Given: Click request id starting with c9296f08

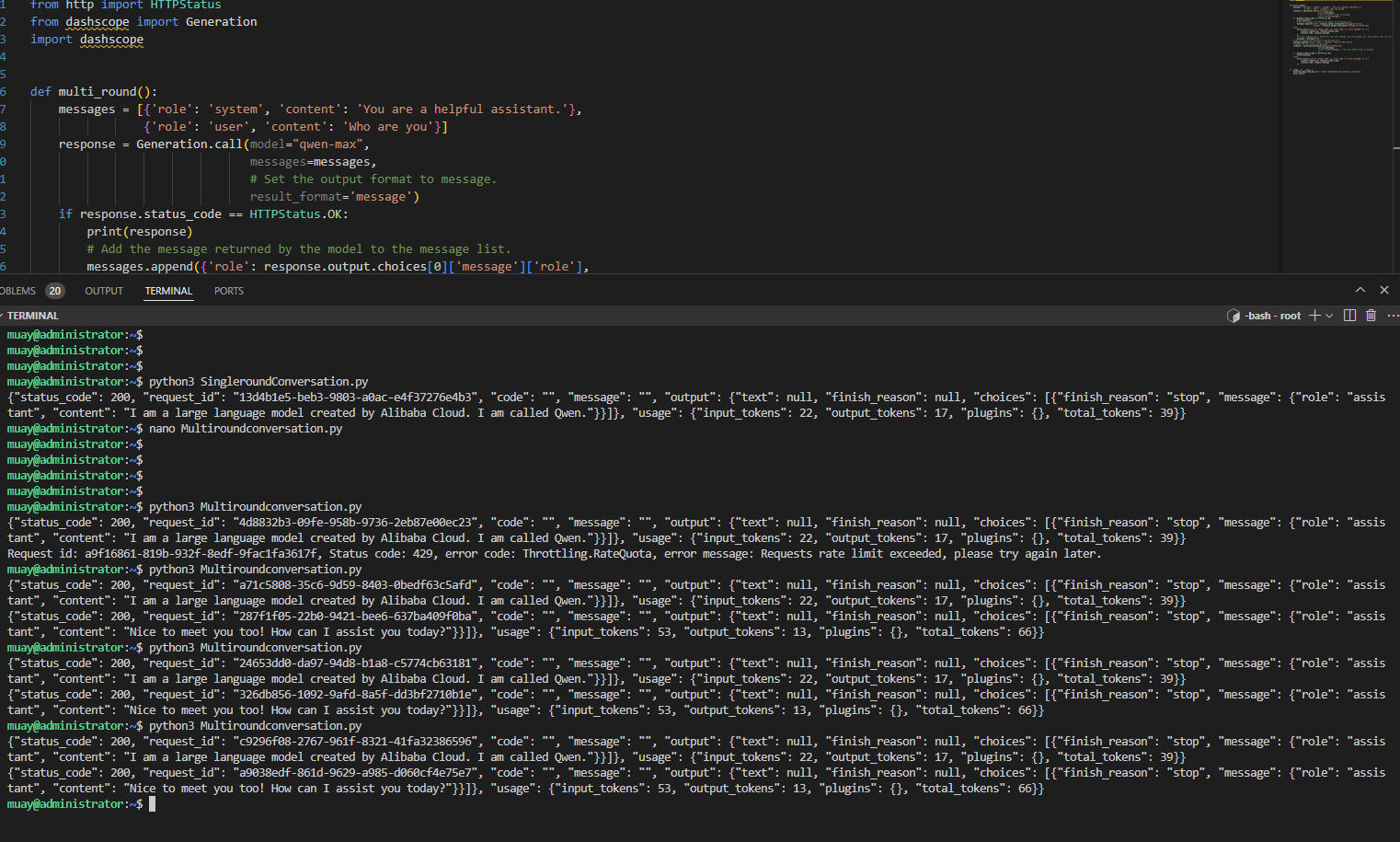Looking at the screenshot, I should point(357,742).
